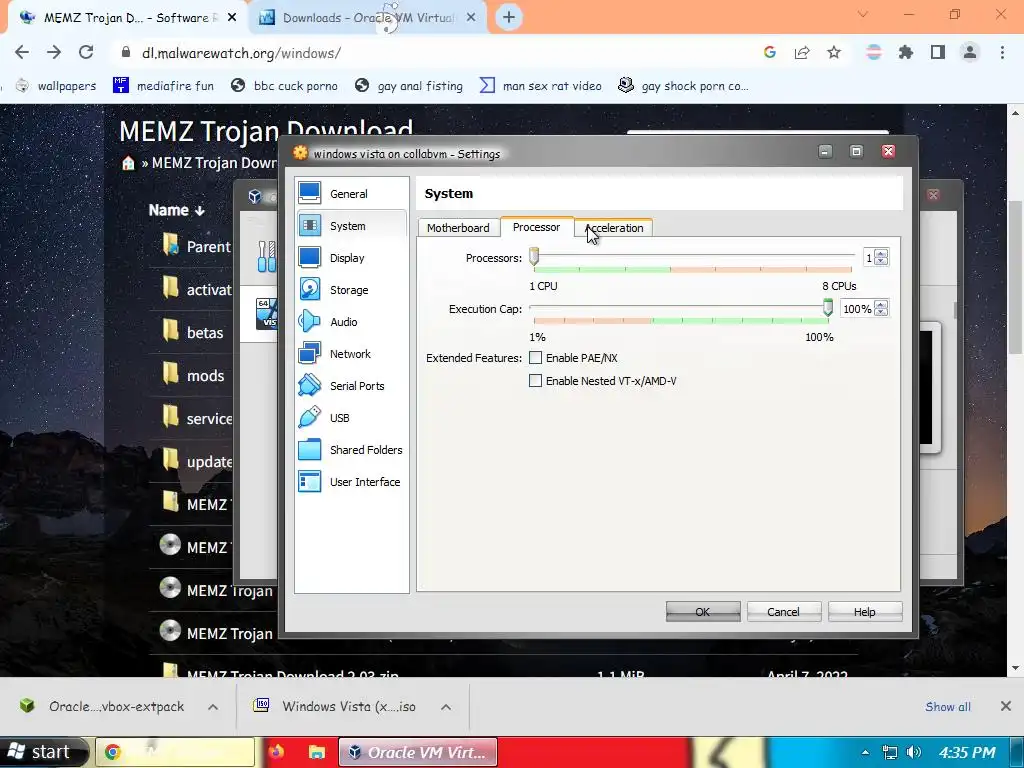Enable Nested VT-x/AMD-V checkbox
Screen dimensions: 1024x768
[536, 381]
